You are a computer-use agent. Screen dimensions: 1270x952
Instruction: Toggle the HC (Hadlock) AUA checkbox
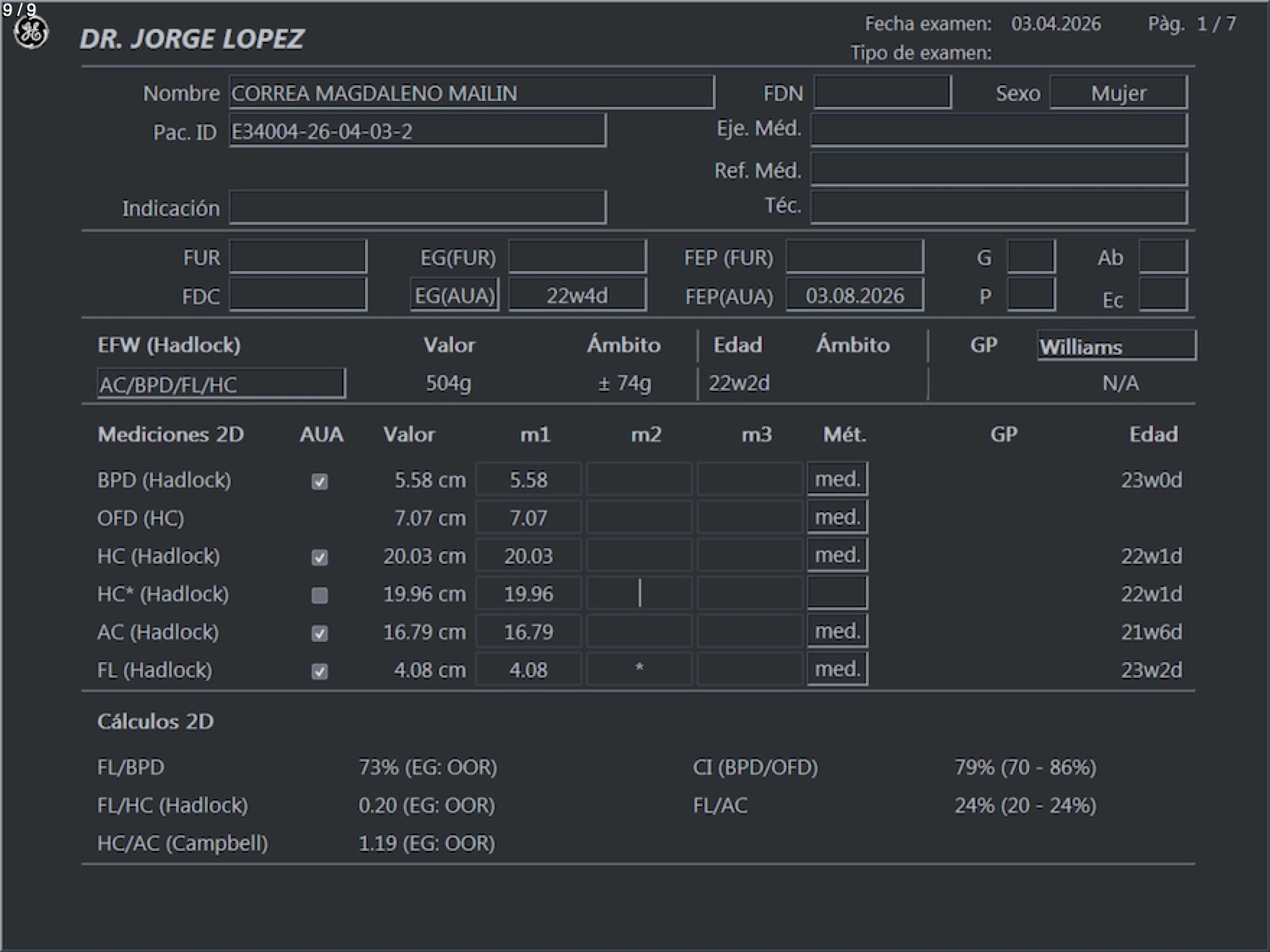click(x=320, y=557)
